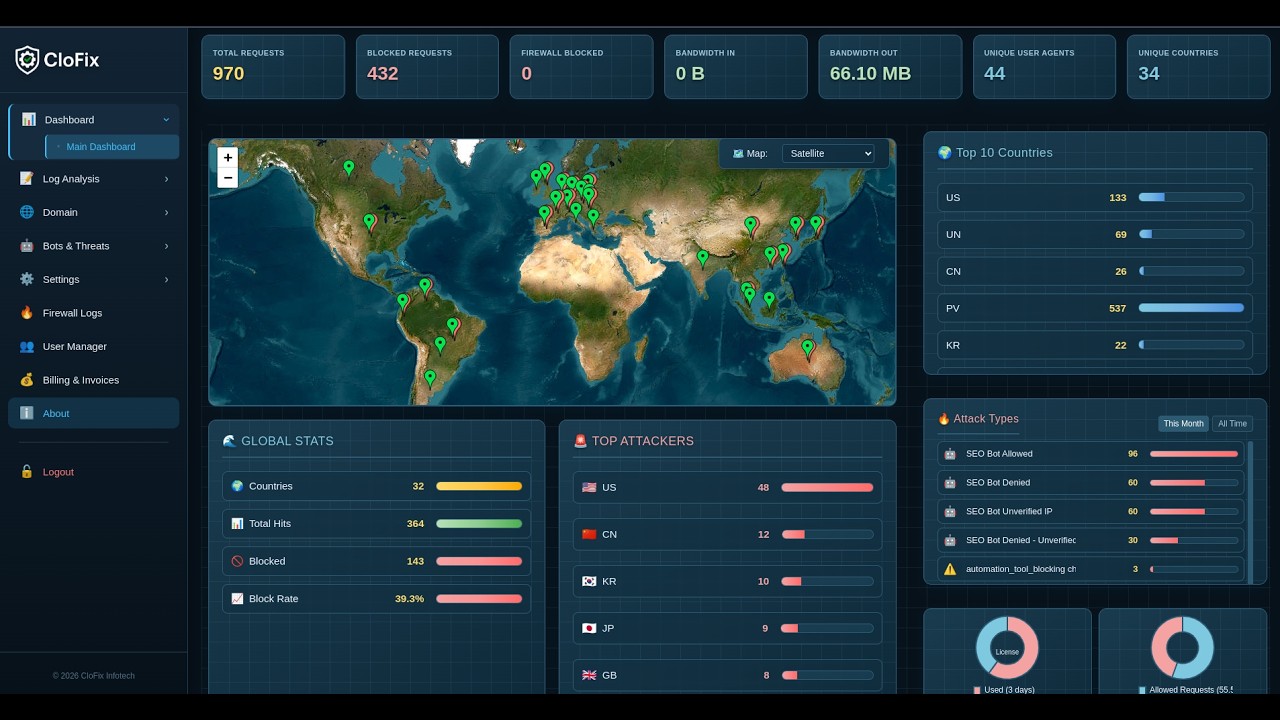Open Main Dashboard menu item
This screenshot has width=1280, height=720.
[112, 147]
